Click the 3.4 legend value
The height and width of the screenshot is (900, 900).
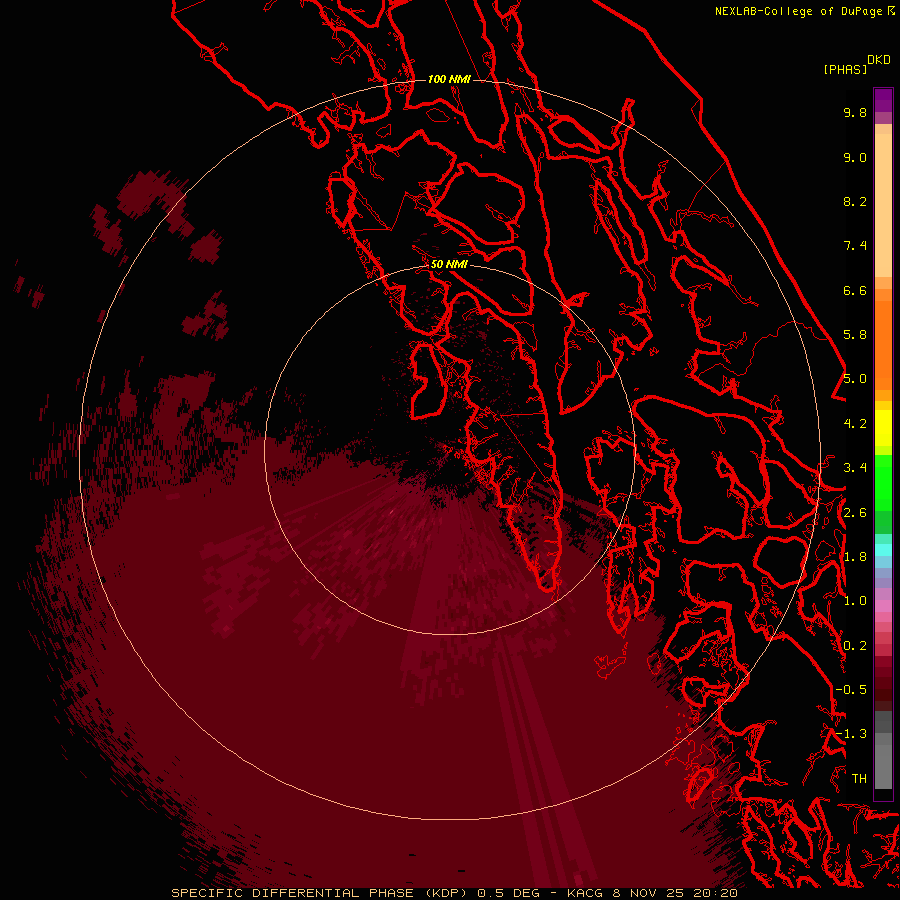tap(855, 468)
